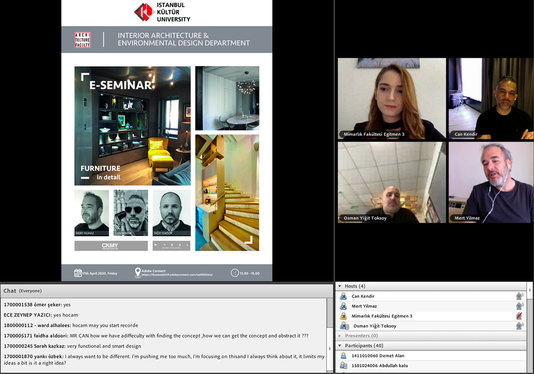Click Mert Yilmaz's host avatar icon
The height and width of the screenshot is (374, 534).
tap(343, 306)
